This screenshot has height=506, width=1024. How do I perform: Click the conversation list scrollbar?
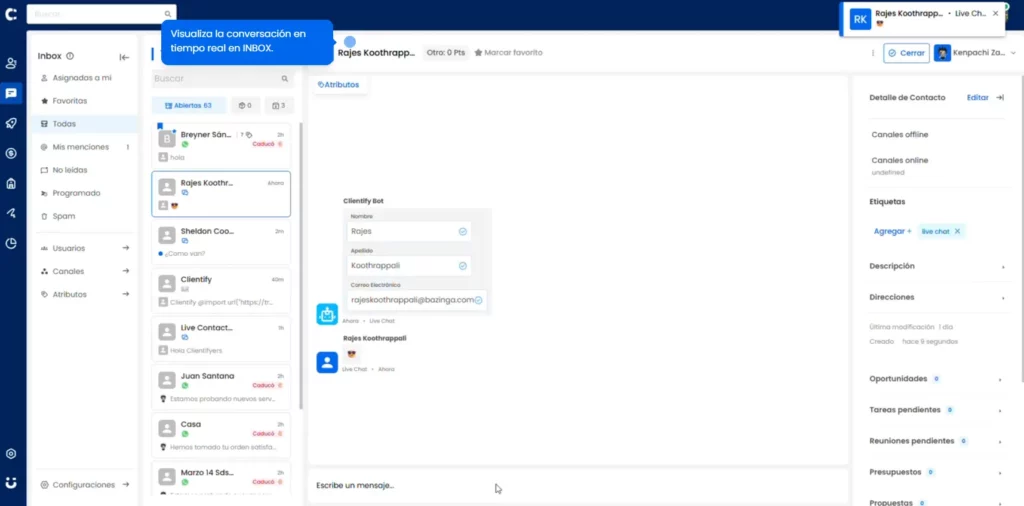coord(300,264)
